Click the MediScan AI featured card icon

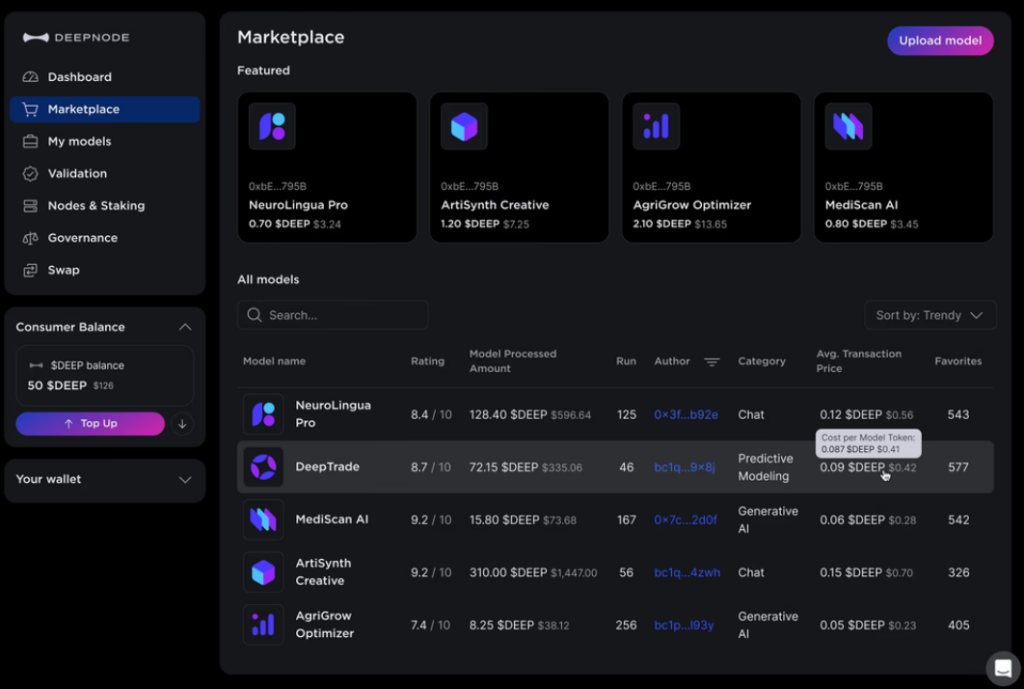(848, 126)
